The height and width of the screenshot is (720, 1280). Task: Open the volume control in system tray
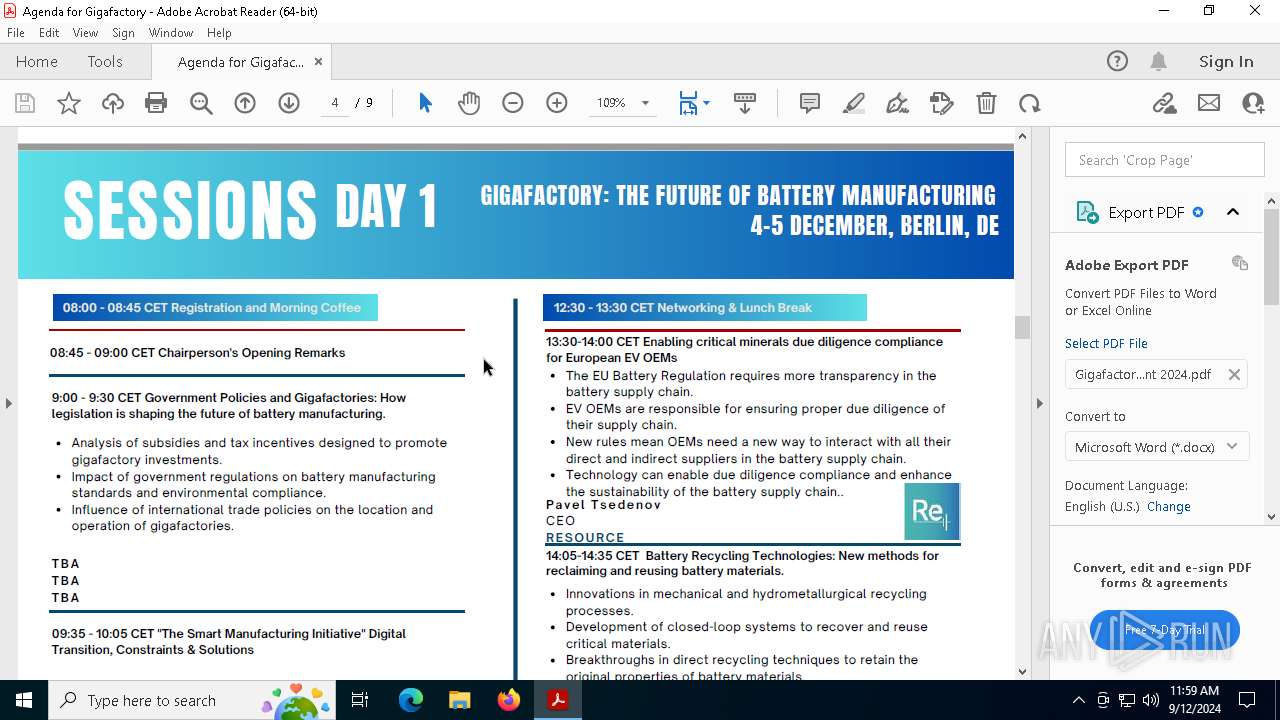pos(1151,700)
